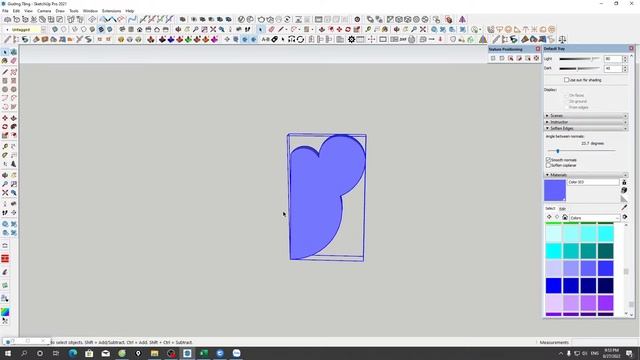
Task: Collapse the Materials panel
Action: 586,175
